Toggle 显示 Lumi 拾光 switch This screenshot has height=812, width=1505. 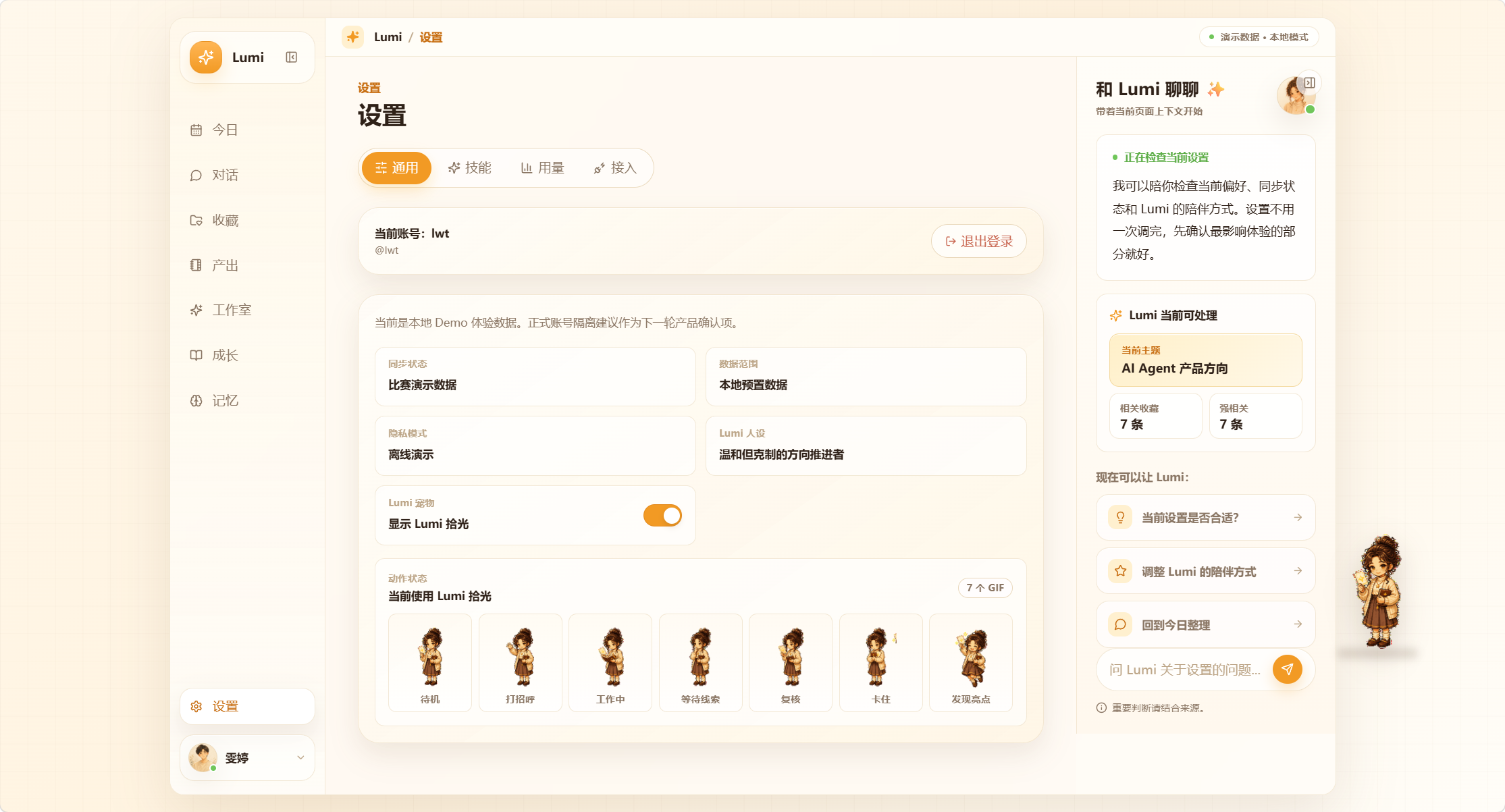pos(662,516)
